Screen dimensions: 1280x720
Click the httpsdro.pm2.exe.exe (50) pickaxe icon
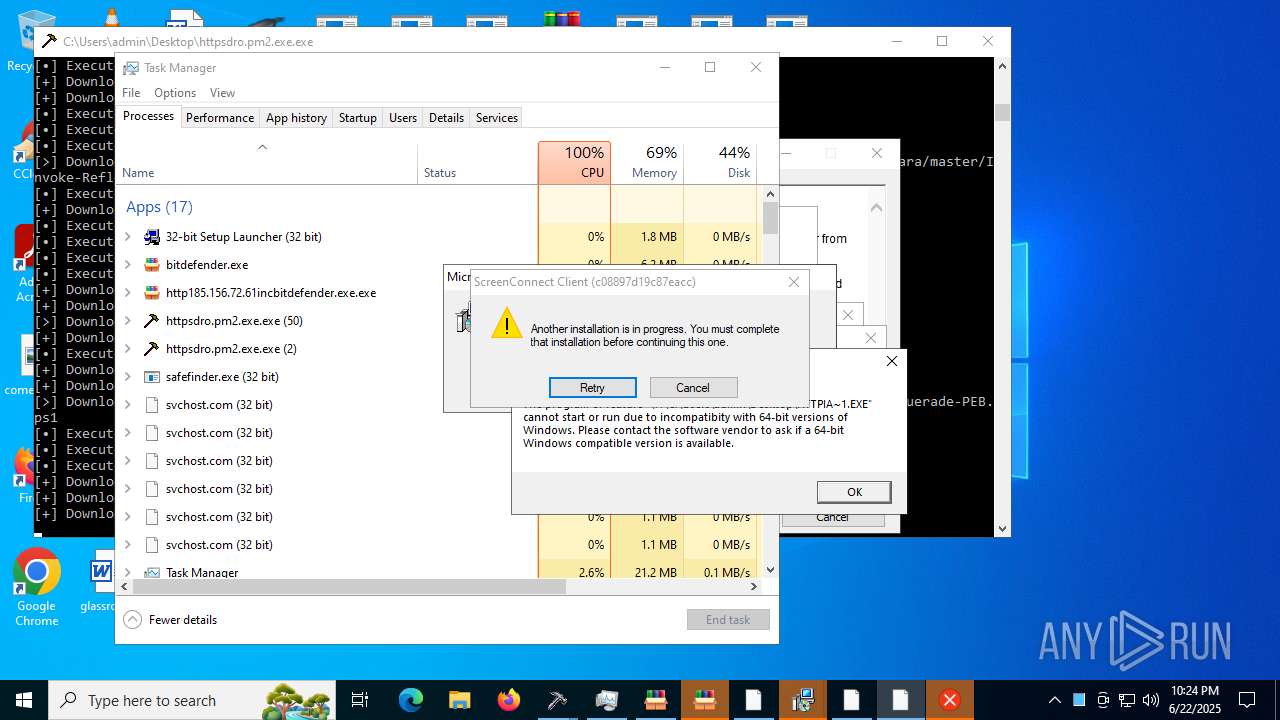[x=152, y=321]
